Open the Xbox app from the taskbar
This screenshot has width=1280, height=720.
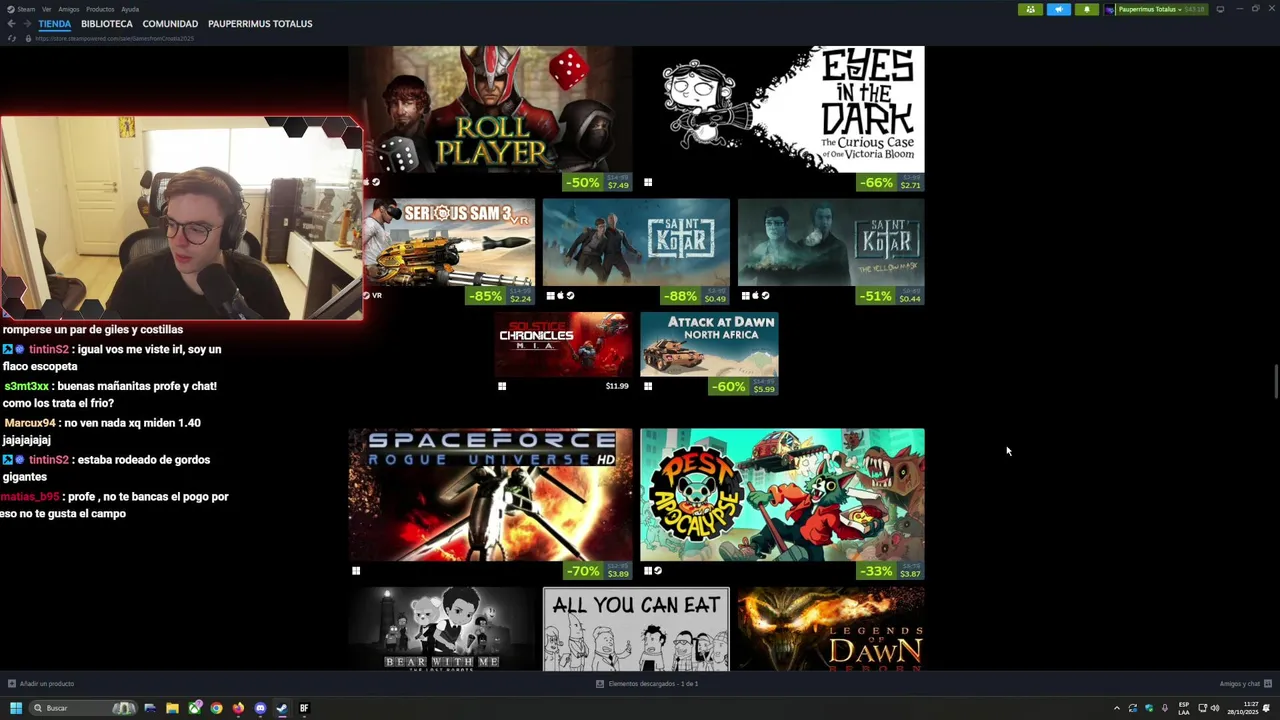point(194,708)
